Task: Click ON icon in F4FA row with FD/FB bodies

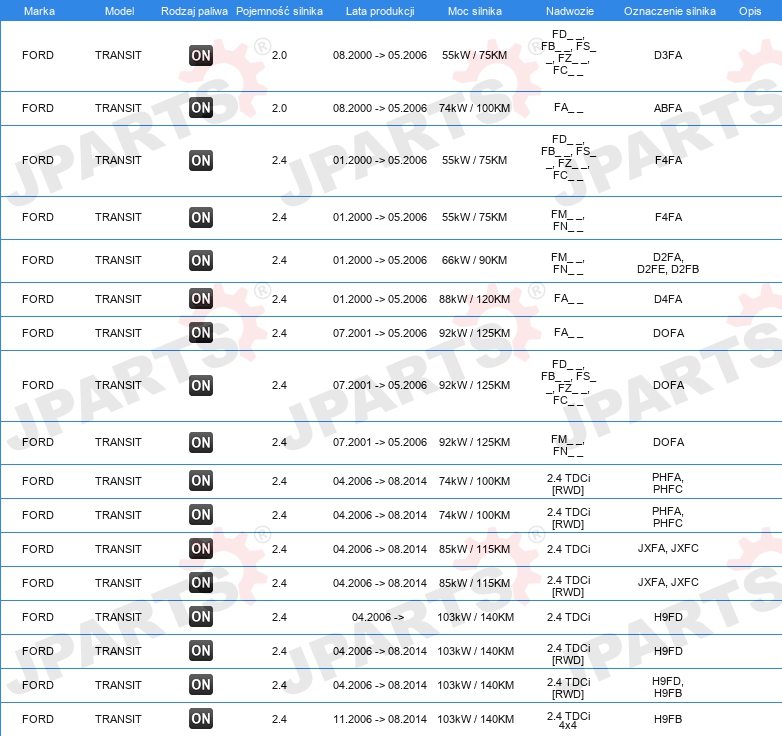Action: 201,161
